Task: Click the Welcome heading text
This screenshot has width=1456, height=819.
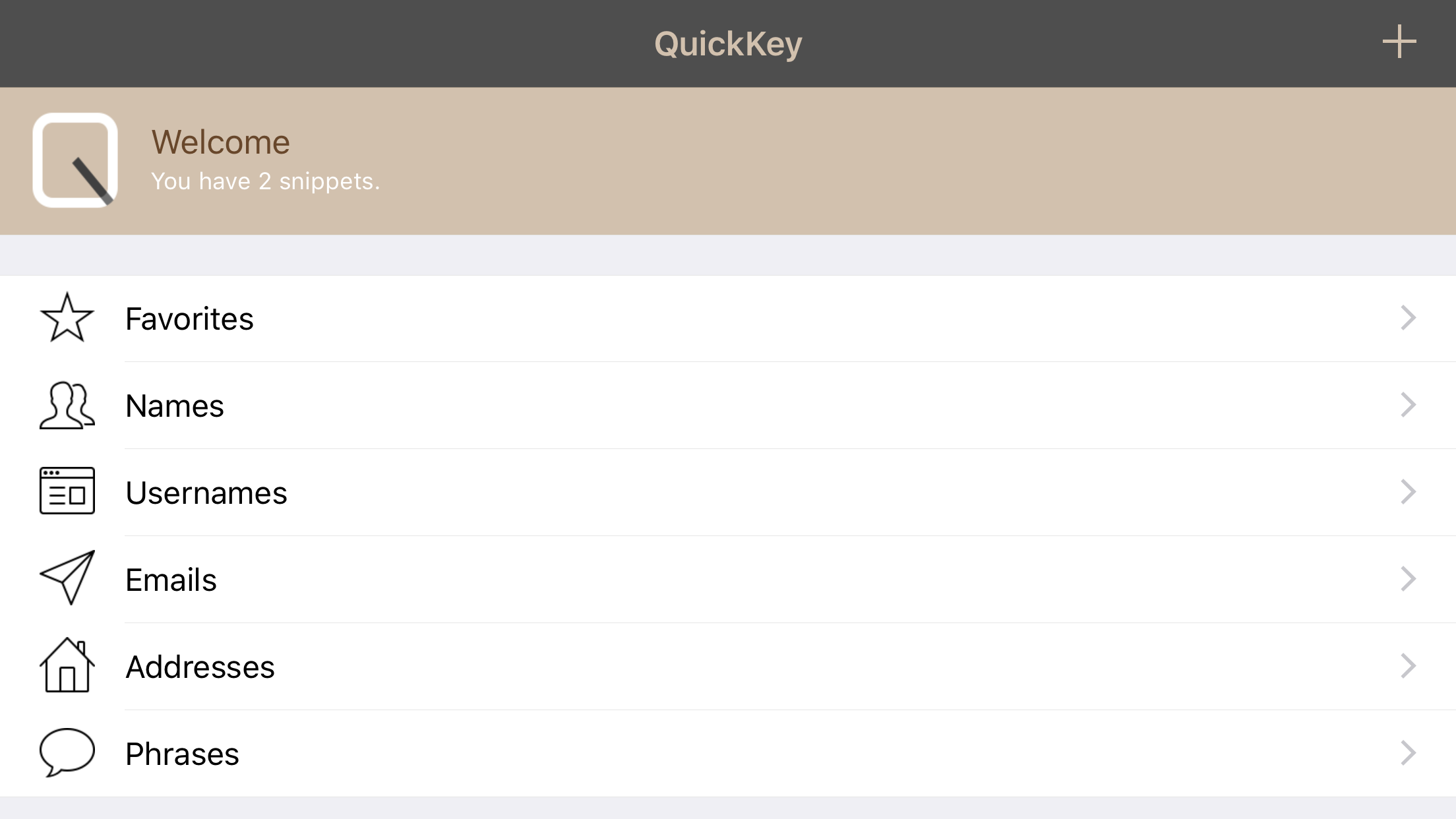Action: [221, 142]
